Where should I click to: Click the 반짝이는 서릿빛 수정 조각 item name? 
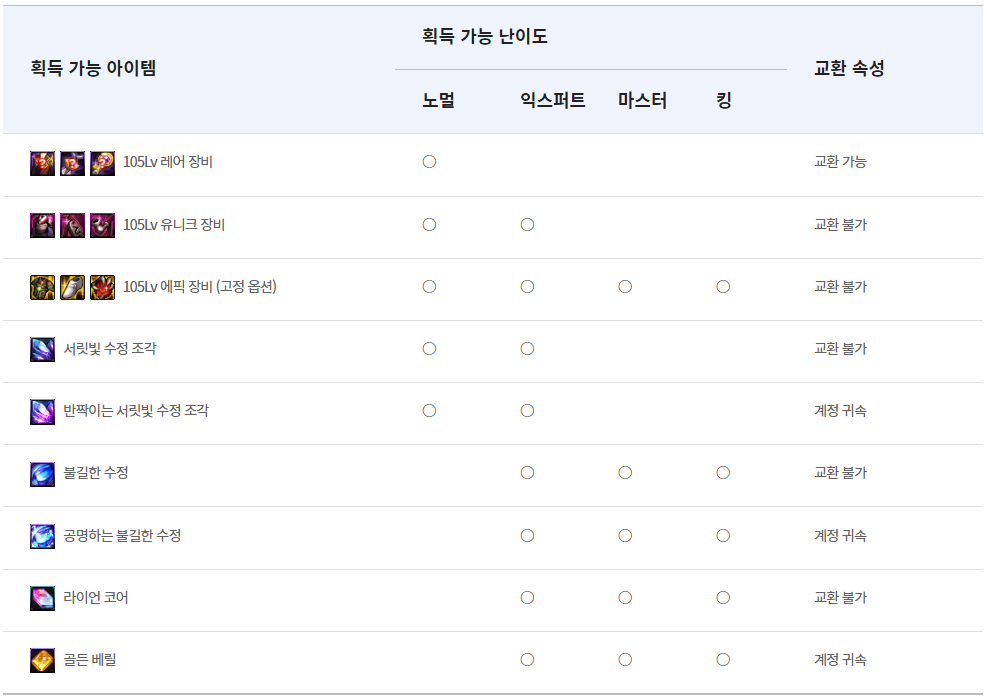pos(136,411)
